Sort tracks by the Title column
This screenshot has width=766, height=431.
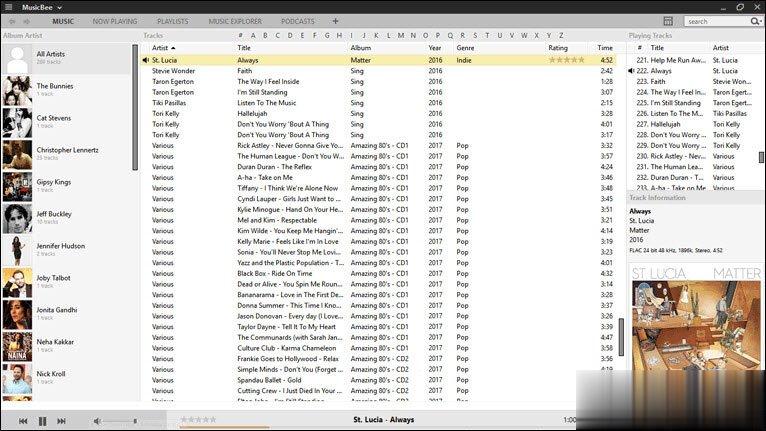pyautogui.click(x=244, y=48)
